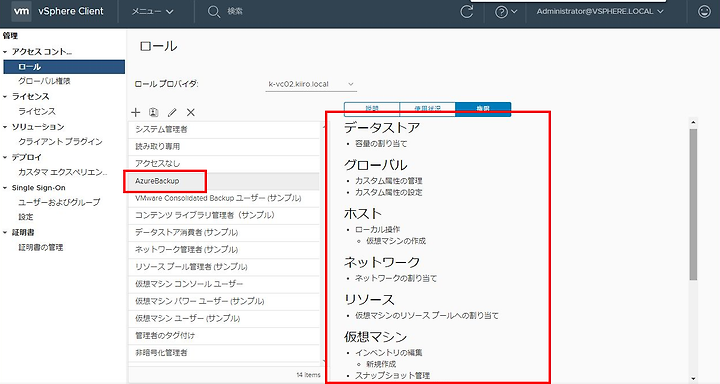This screenshot has height=384, width=720.
Task: Click ネットワークの割り当て privilege text
Action: 396,278
